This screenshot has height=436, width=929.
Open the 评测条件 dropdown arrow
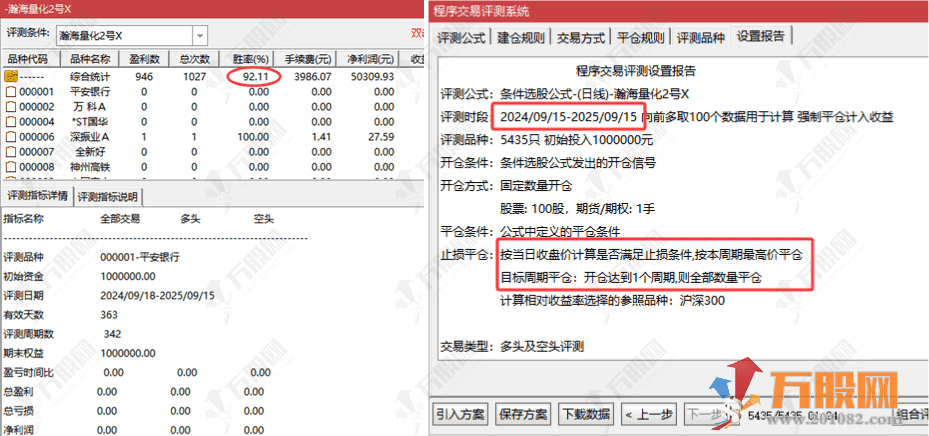click(x=200, y=36)
